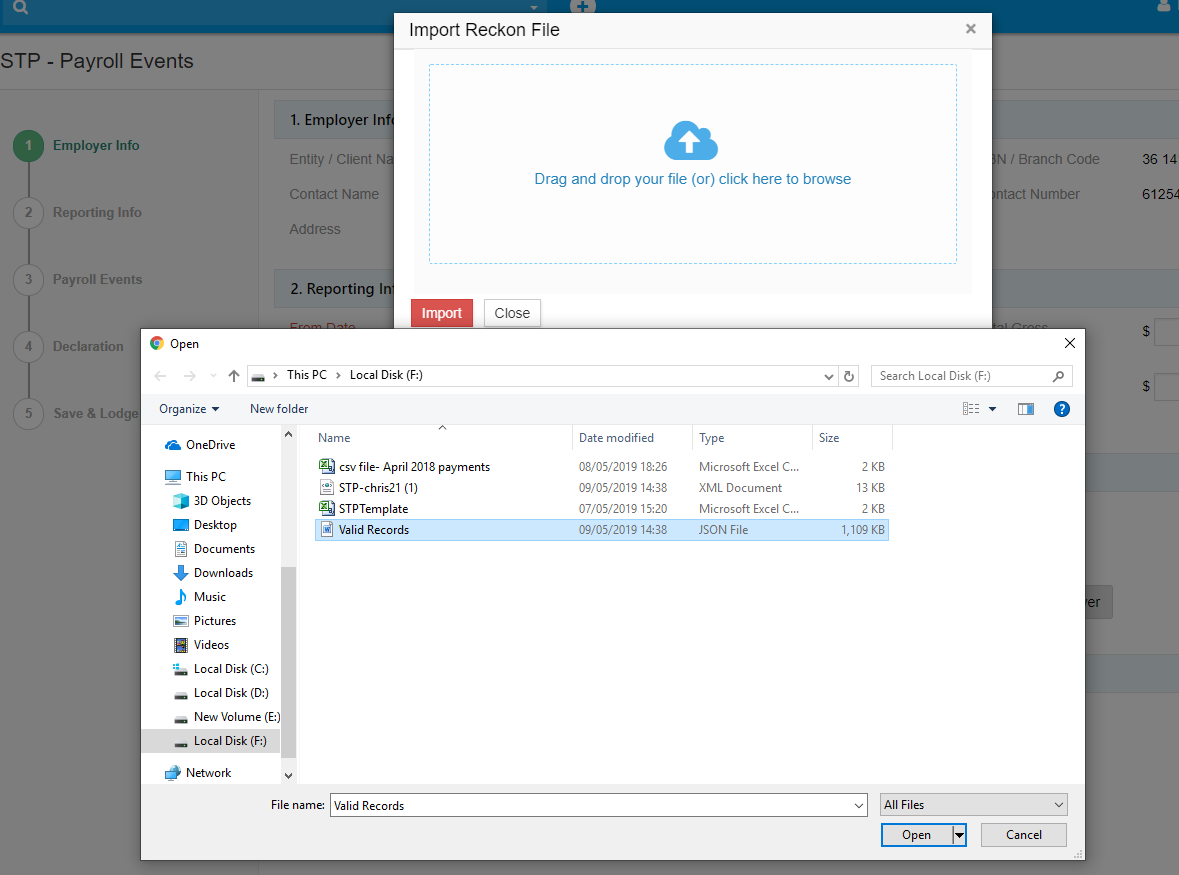This screenshot has width=1179, height=875.
Task: Open the Downloads folder in sidebar
Action: pyautogui.click(x=223, y=573)
